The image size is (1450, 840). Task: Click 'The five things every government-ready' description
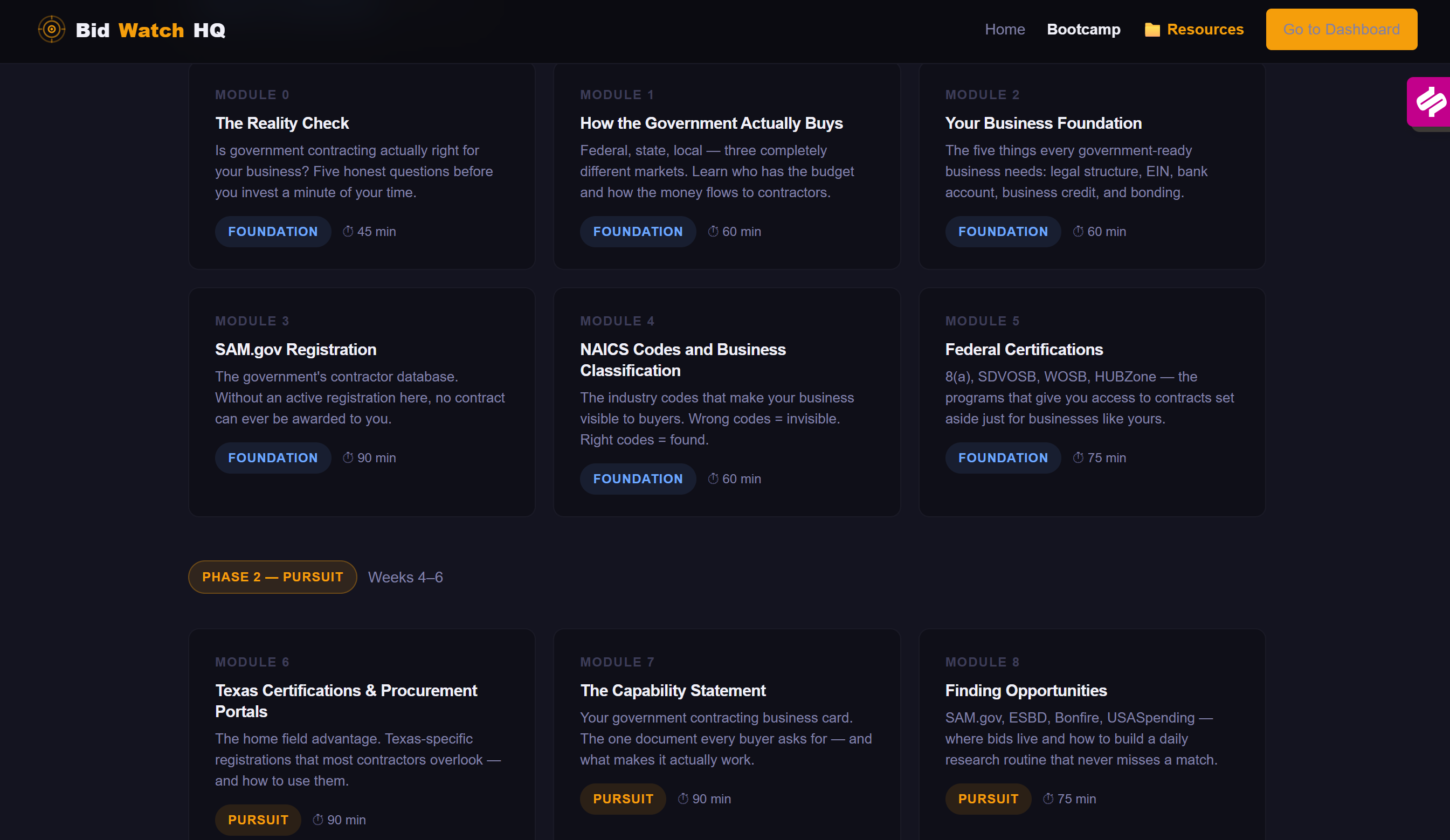coord(1076,171)
